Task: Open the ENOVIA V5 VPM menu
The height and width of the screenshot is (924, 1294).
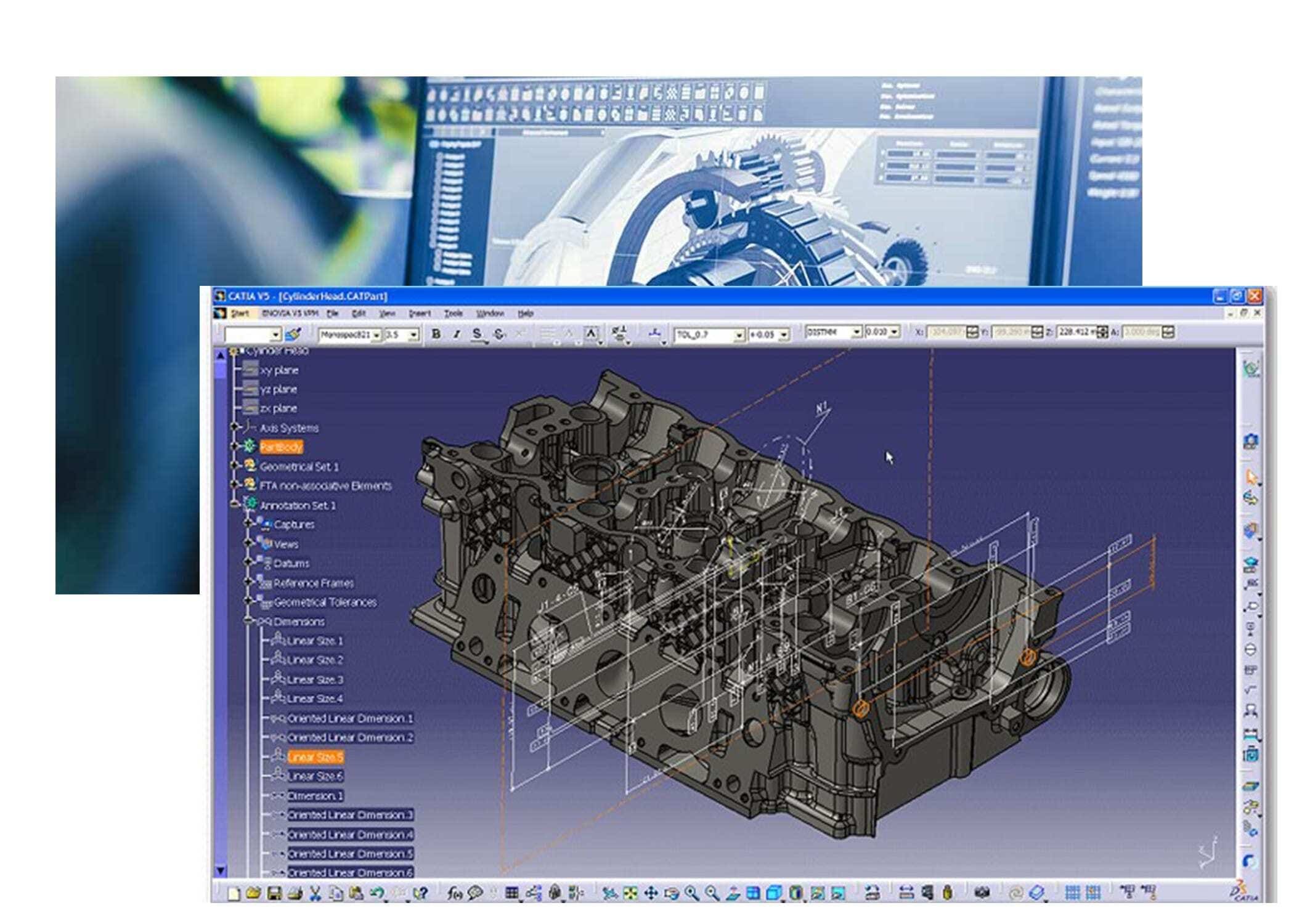Action: [x=290, y=314]
